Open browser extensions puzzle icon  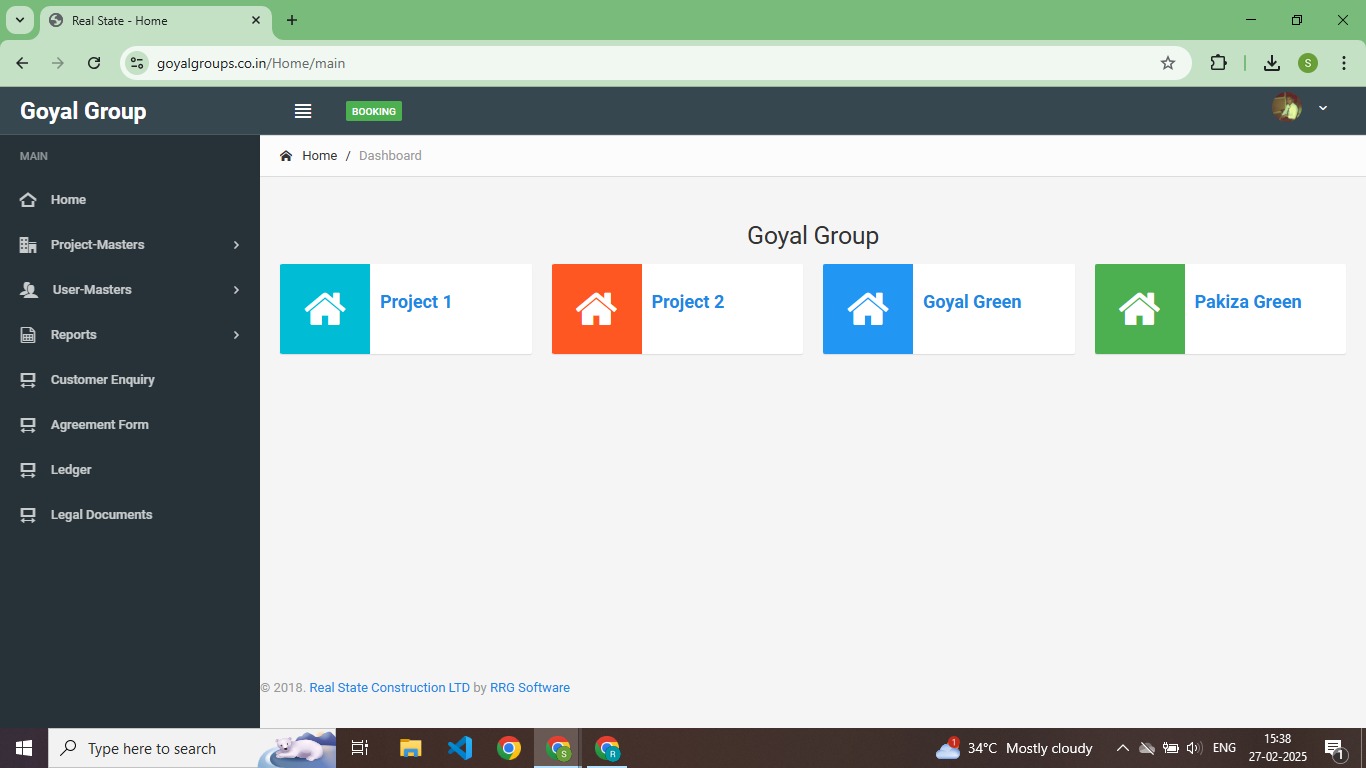click(1218, 63)
